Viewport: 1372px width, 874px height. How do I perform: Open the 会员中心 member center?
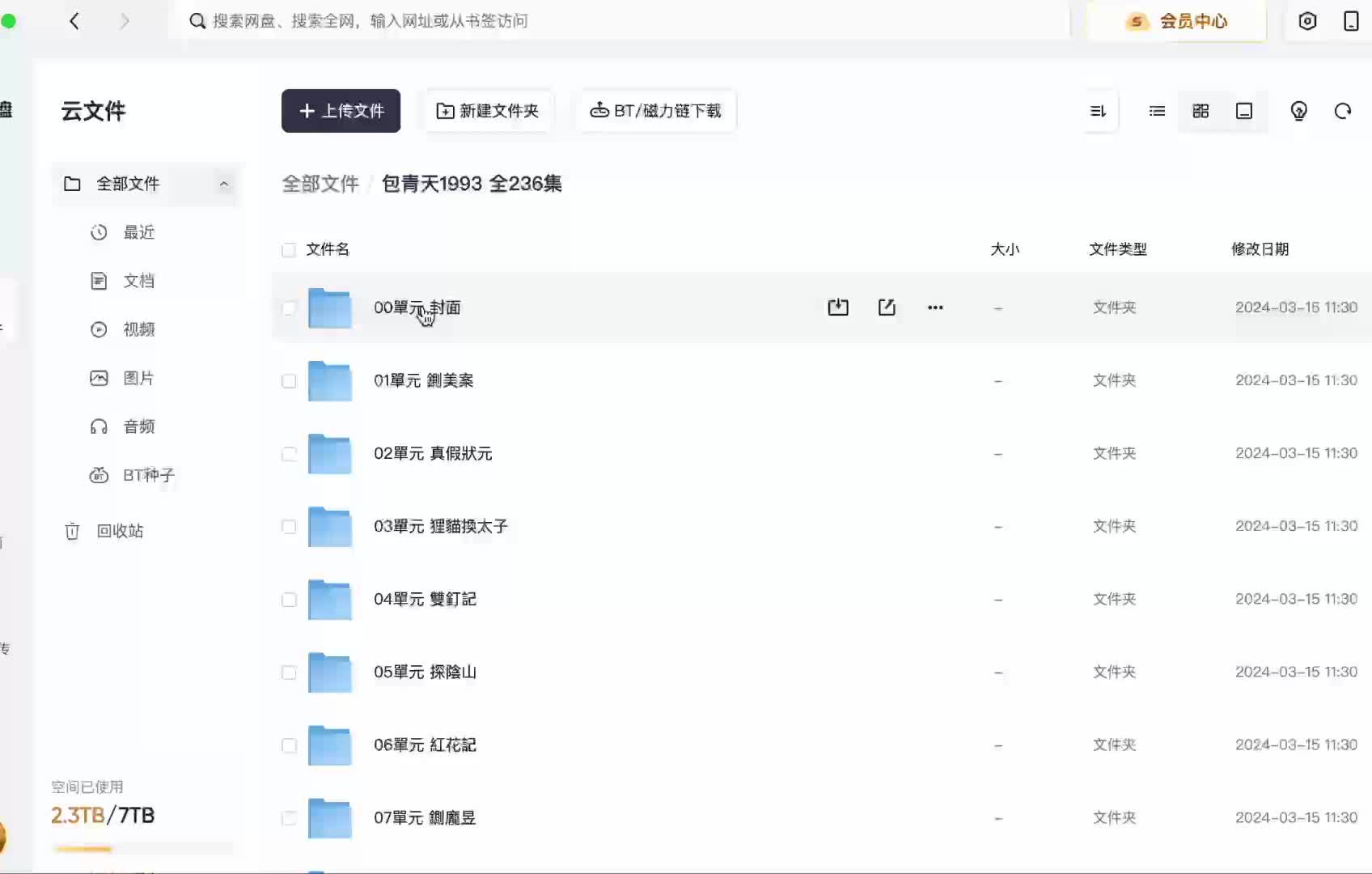pos(1177,21)
